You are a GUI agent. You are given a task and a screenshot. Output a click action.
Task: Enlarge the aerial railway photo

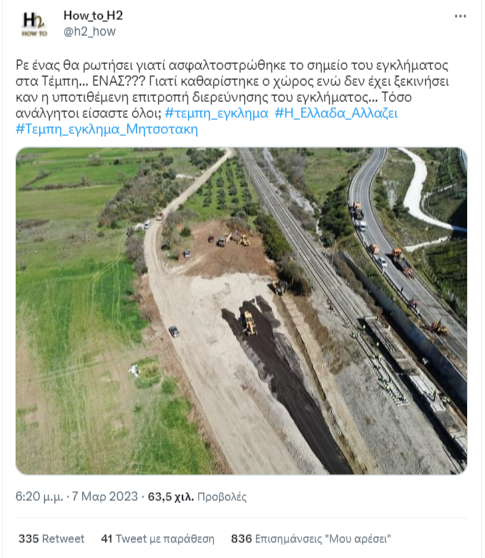241,311
